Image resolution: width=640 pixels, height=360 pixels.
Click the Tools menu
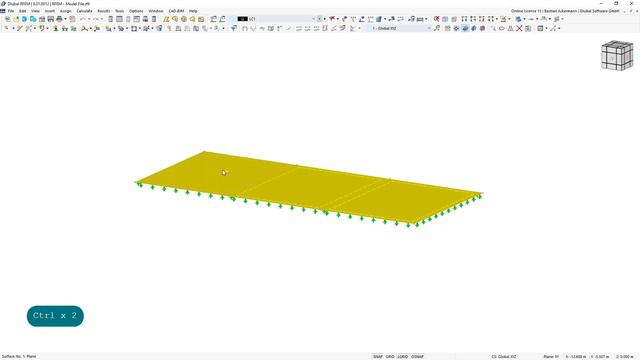pos(120,11)
